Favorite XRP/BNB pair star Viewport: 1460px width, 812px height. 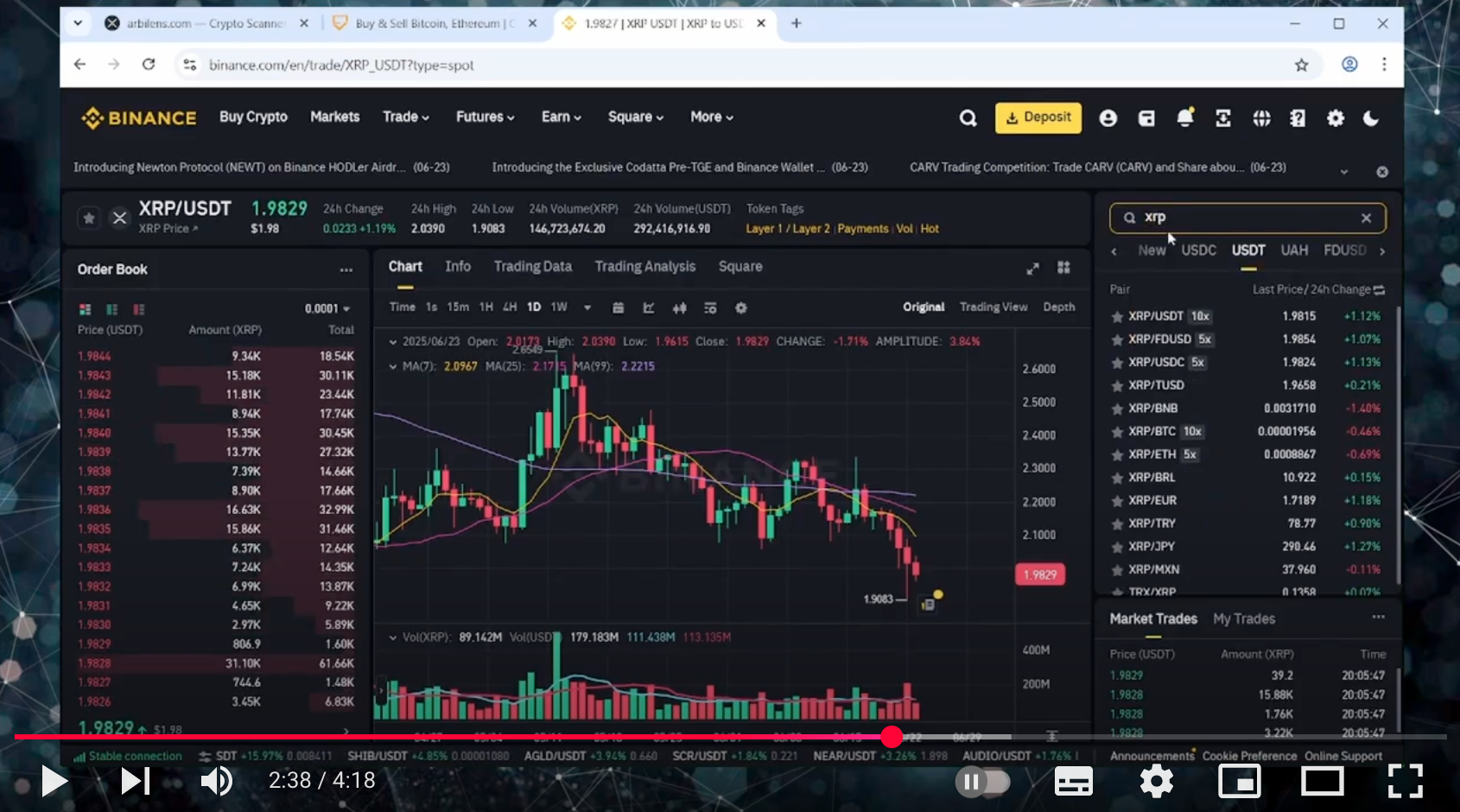tap(1117, 409)
